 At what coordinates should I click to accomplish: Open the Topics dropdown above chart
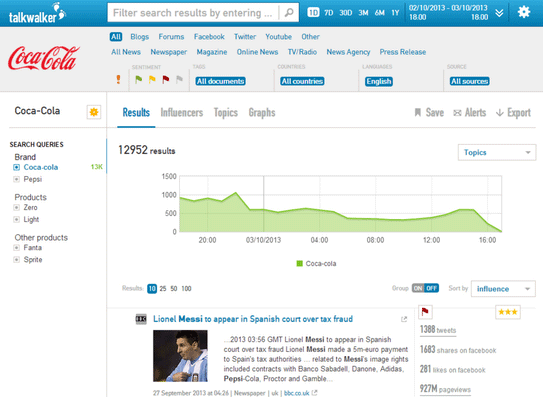[x=497, y=152]
